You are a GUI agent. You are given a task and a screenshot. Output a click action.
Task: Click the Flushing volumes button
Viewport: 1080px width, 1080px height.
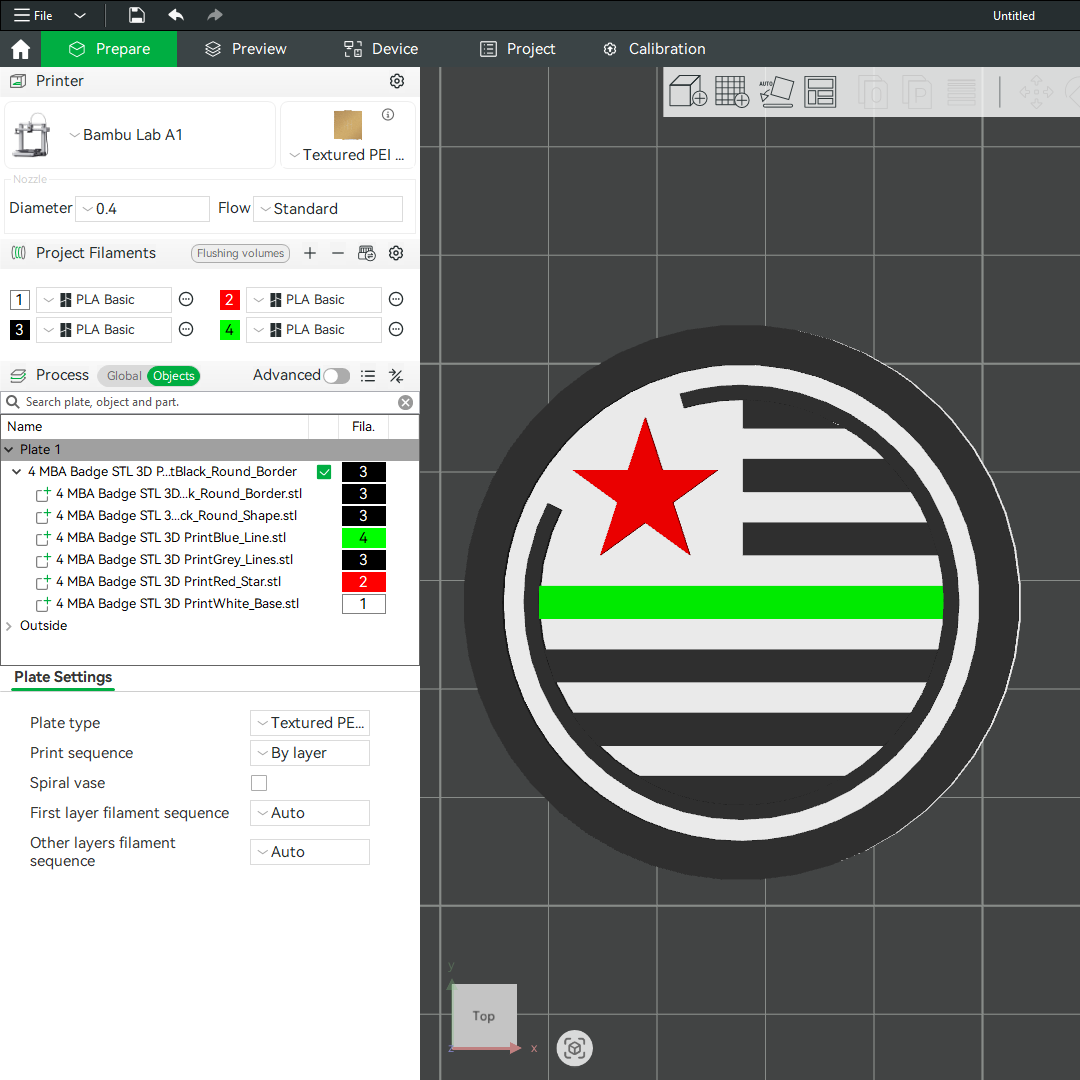pos(240,253)
